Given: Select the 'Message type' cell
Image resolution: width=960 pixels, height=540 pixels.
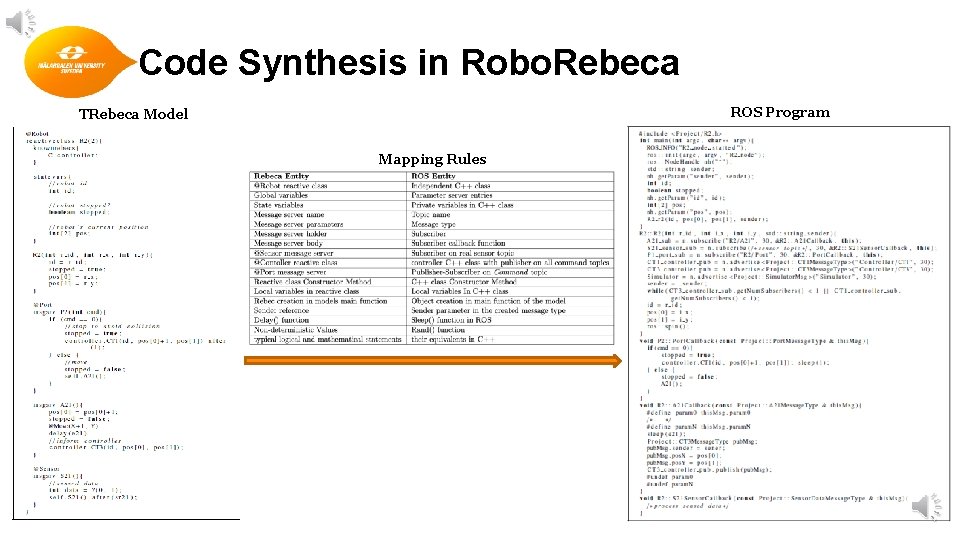Looking at the screenshot, I should [511, 224].
